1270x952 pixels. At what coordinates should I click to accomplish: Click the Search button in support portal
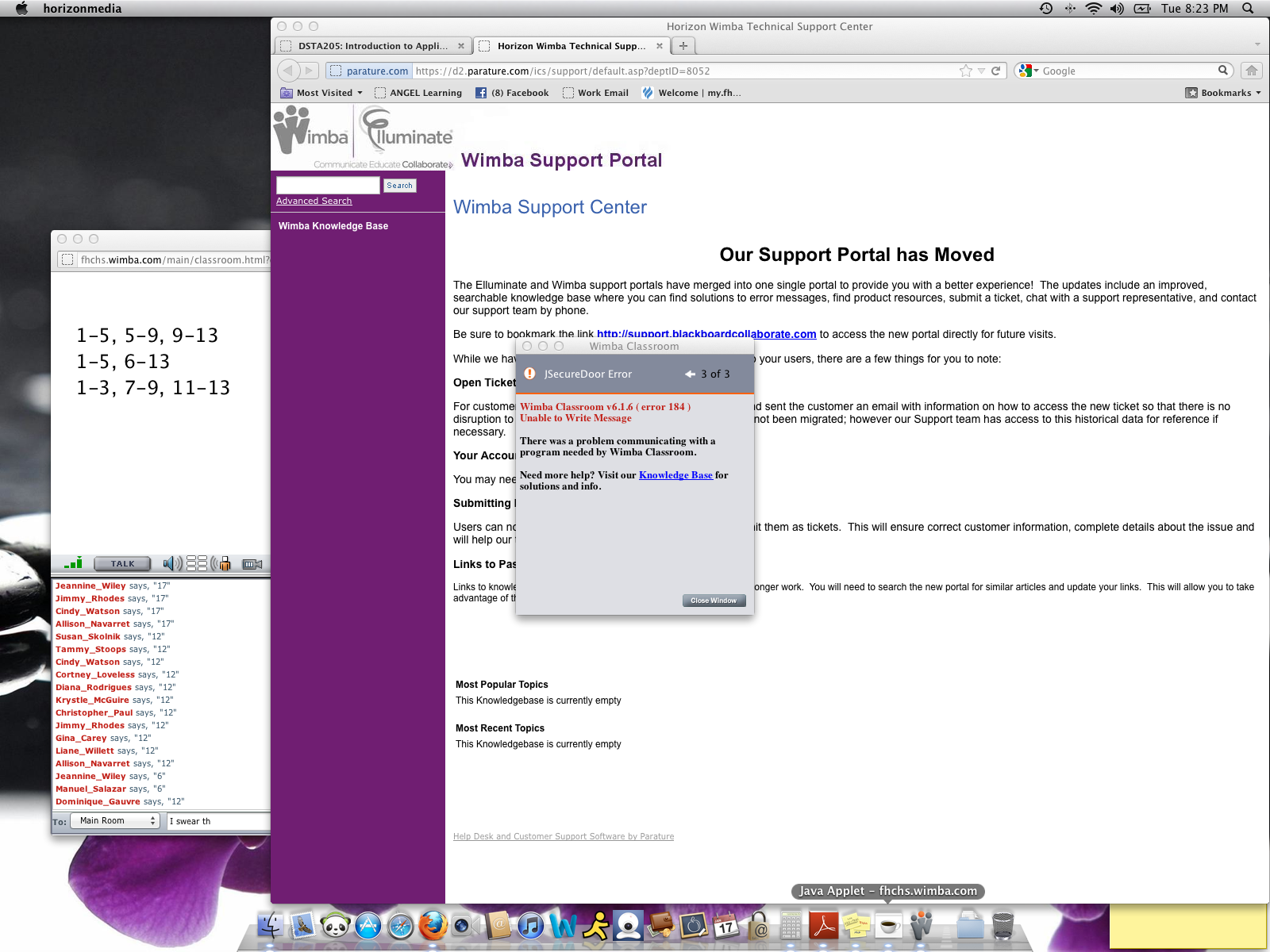tap(400, 186)
